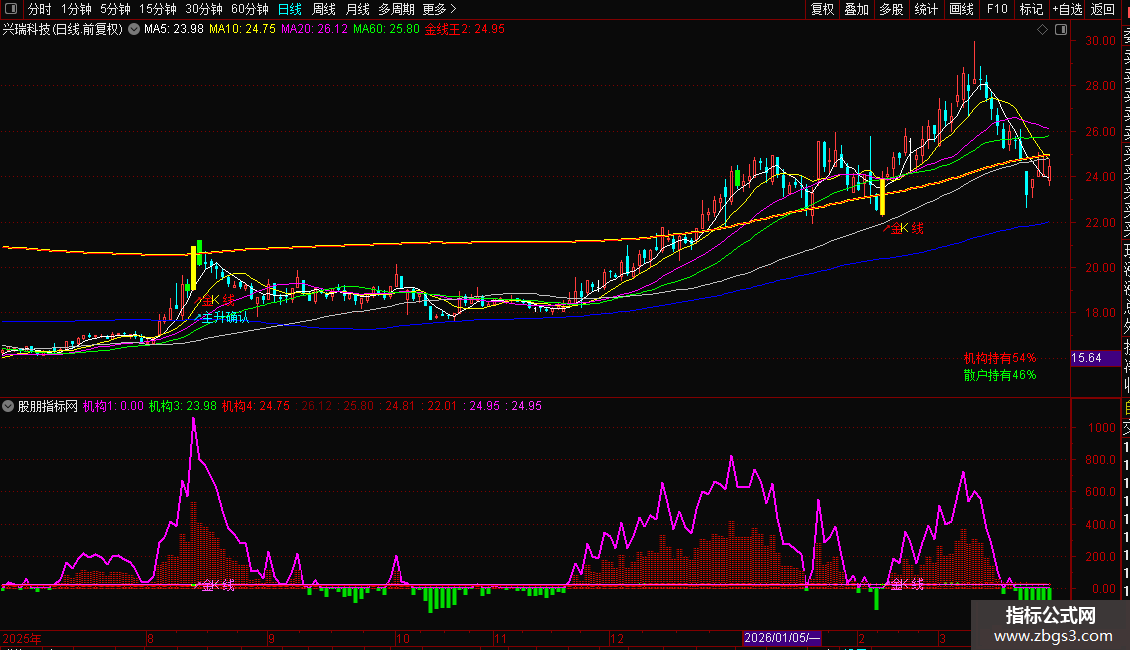Screen dimensions: 1130x650
Task: Click the 2026/01/05 date marker on the timeline
Action: pos(783,638)
